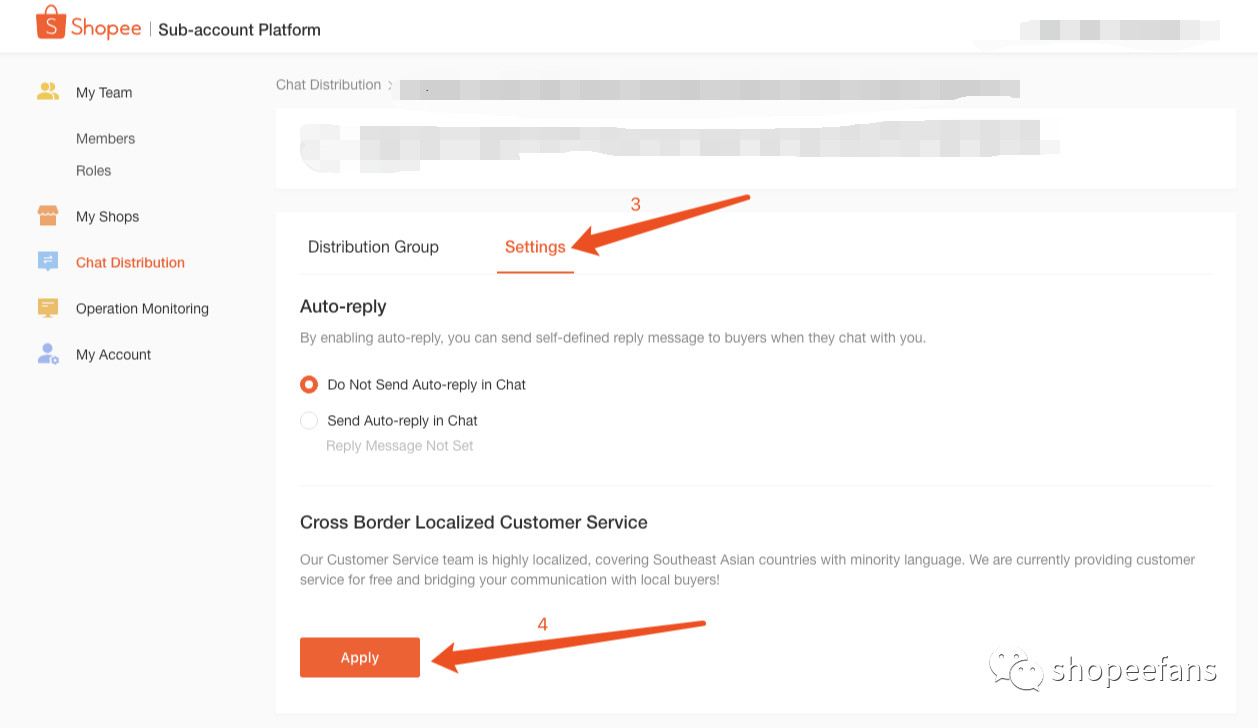Click the Sub-account Platform title text
Screen dimensions: 1258x728
pyautogui.click(x=239, y=29)
